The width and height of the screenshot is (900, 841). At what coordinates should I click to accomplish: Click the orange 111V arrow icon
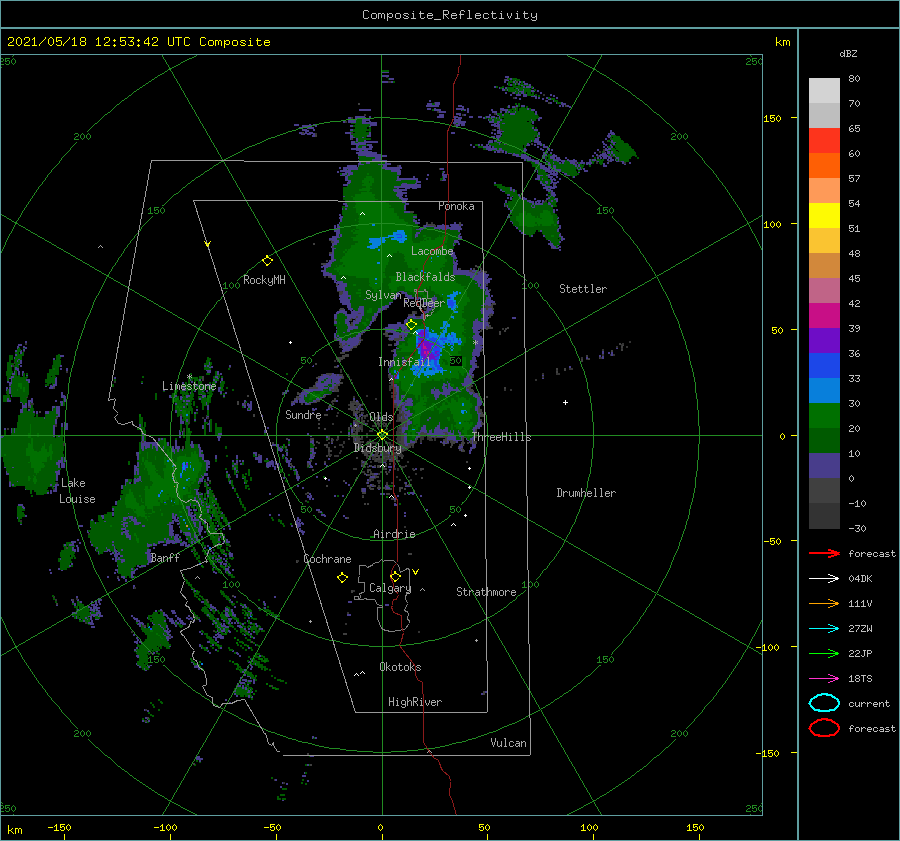click(x=824, y=603)
